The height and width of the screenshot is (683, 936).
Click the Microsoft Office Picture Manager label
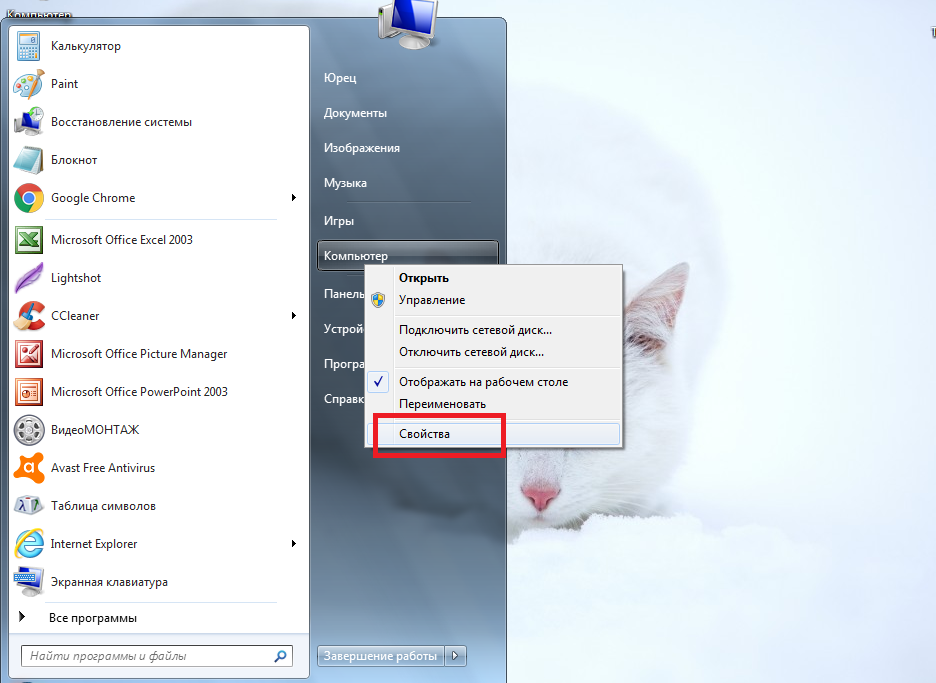139,354
